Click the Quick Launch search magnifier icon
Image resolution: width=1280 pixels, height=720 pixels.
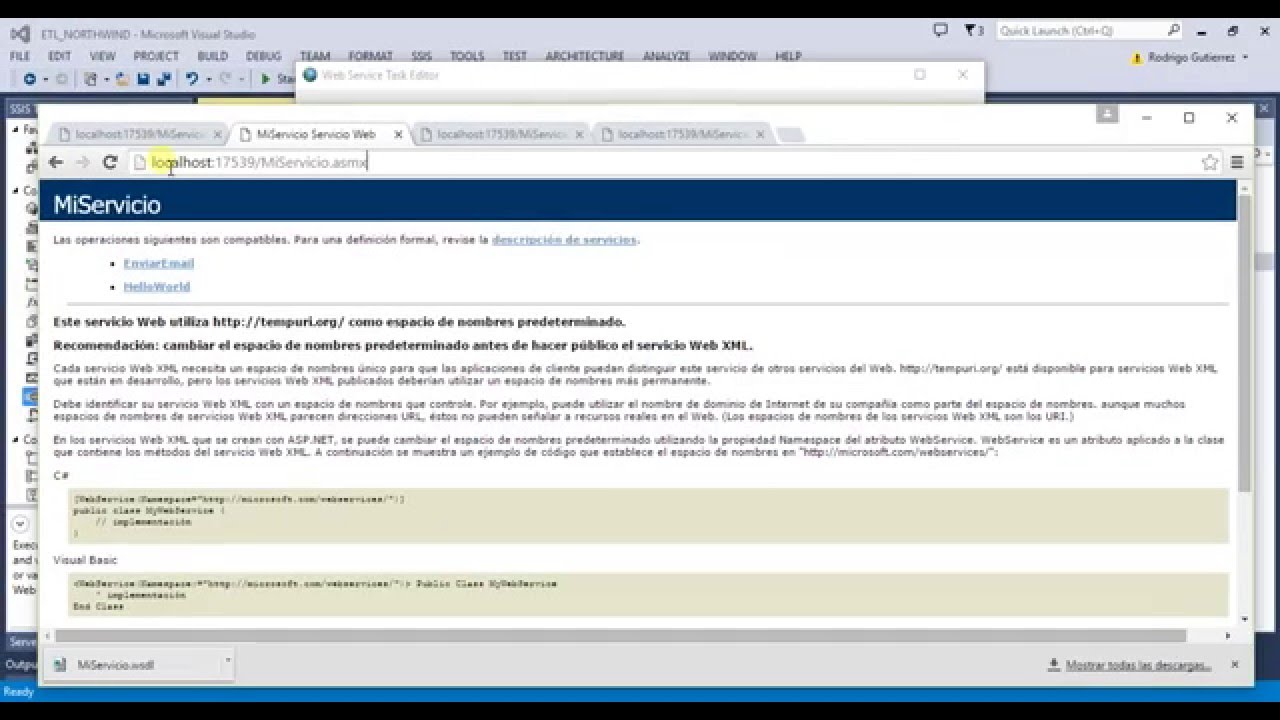[1174, 30]
